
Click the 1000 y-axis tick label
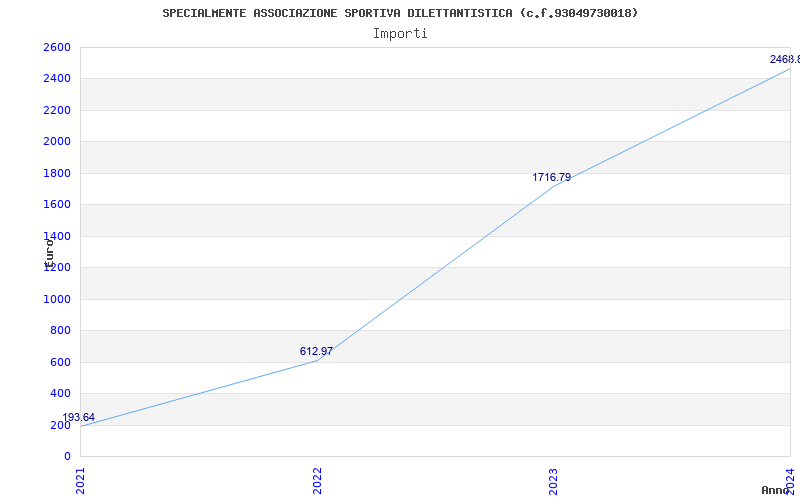57,299
